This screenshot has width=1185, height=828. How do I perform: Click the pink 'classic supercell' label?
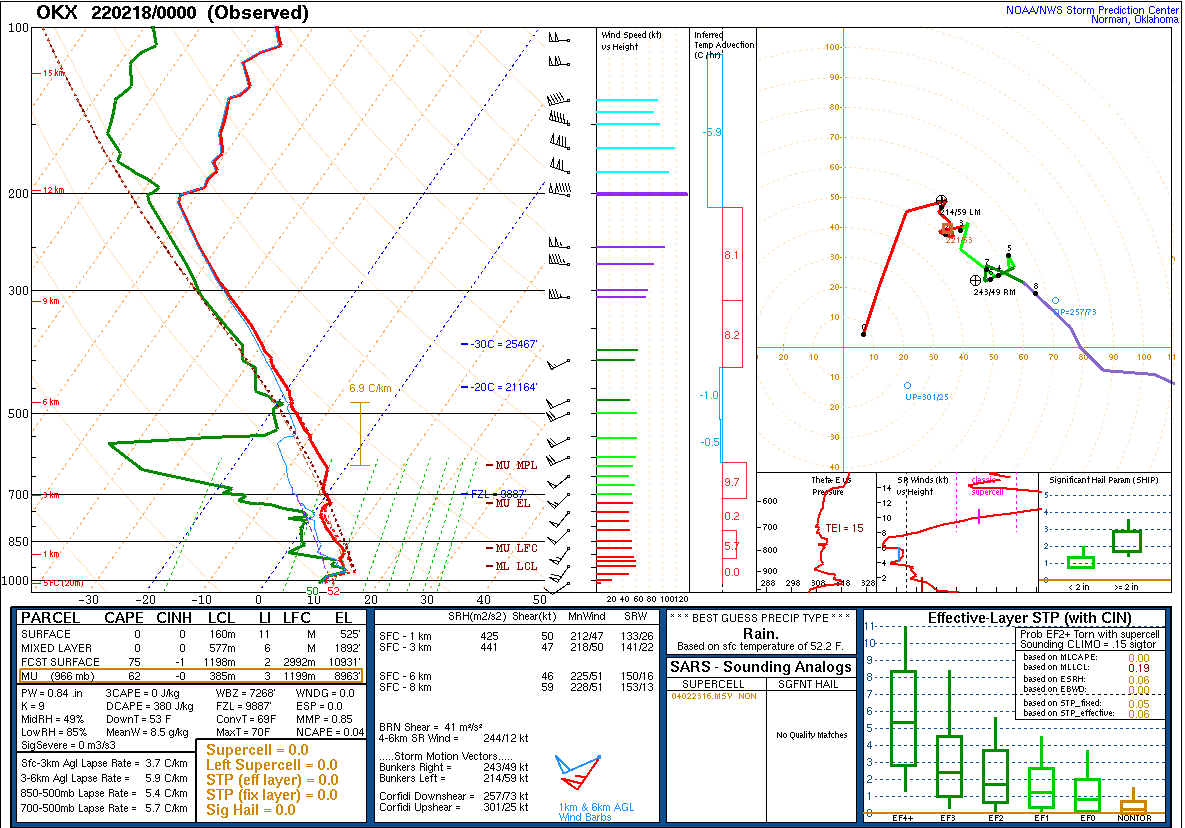pyautogui.click(x=987, y=486)
